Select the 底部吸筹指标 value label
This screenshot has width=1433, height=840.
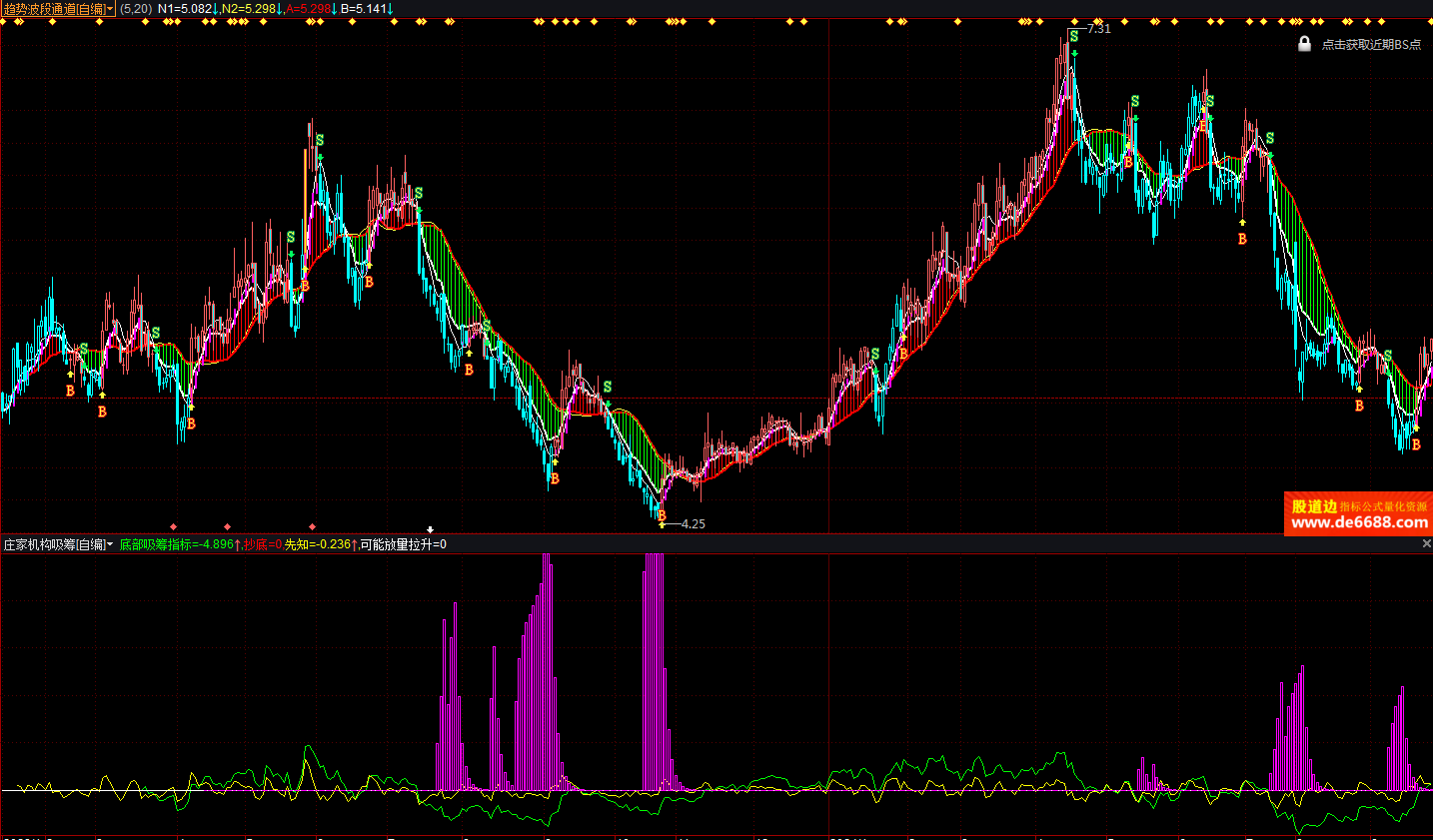[177, 544]
